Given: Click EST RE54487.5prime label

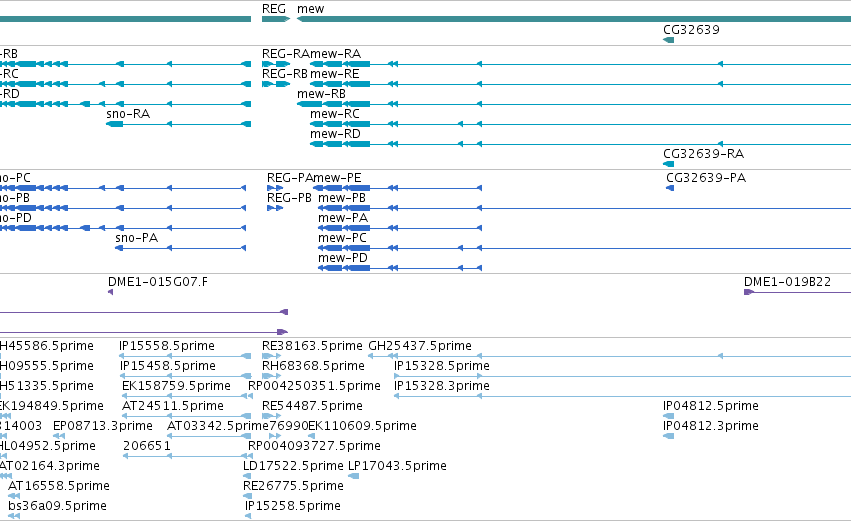Looking at the screenshot, I should [312, 406].
